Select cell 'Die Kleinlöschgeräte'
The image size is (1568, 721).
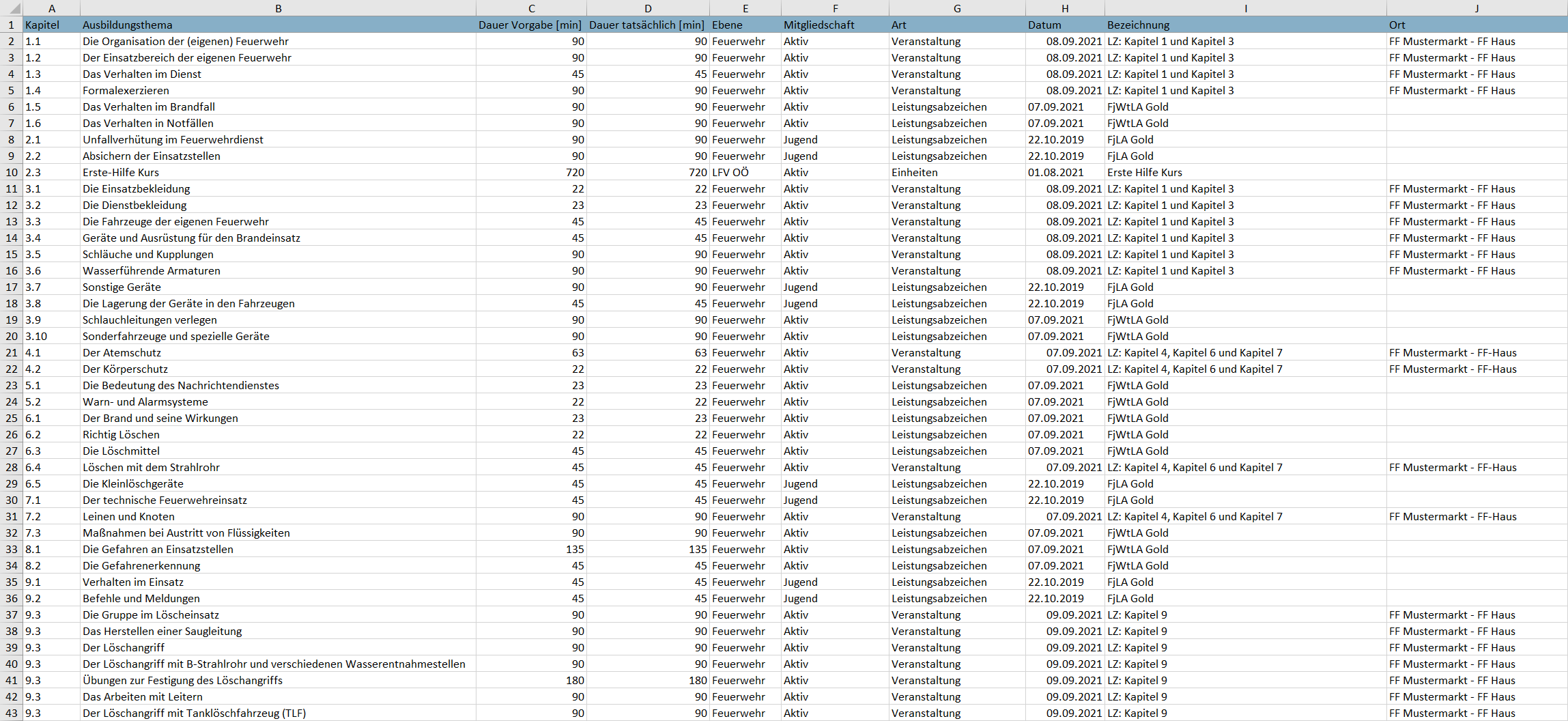pyautogui.click(x=278, y=483)
